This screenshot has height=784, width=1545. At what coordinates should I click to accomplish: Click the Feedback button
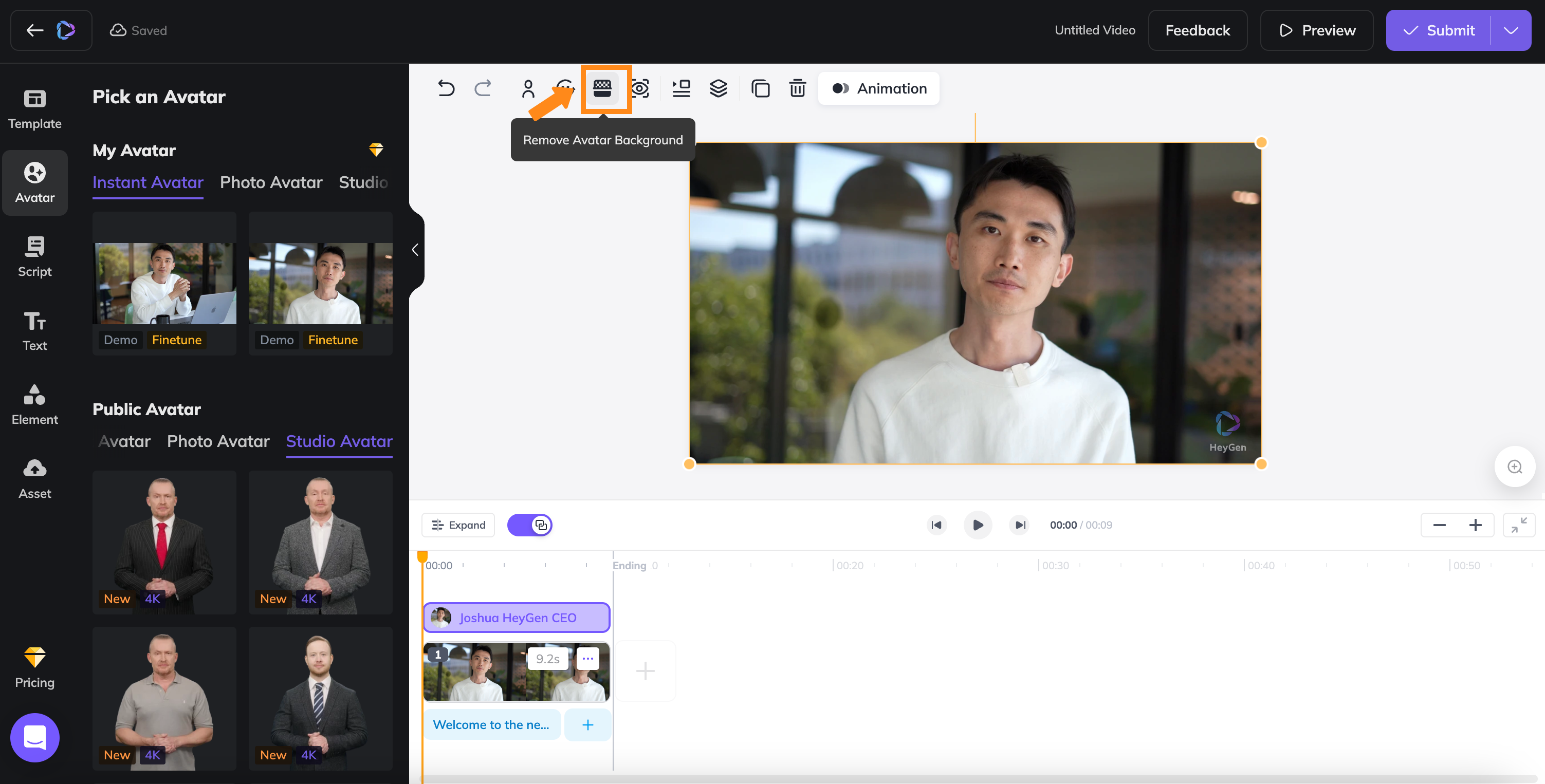[1198, 29]
